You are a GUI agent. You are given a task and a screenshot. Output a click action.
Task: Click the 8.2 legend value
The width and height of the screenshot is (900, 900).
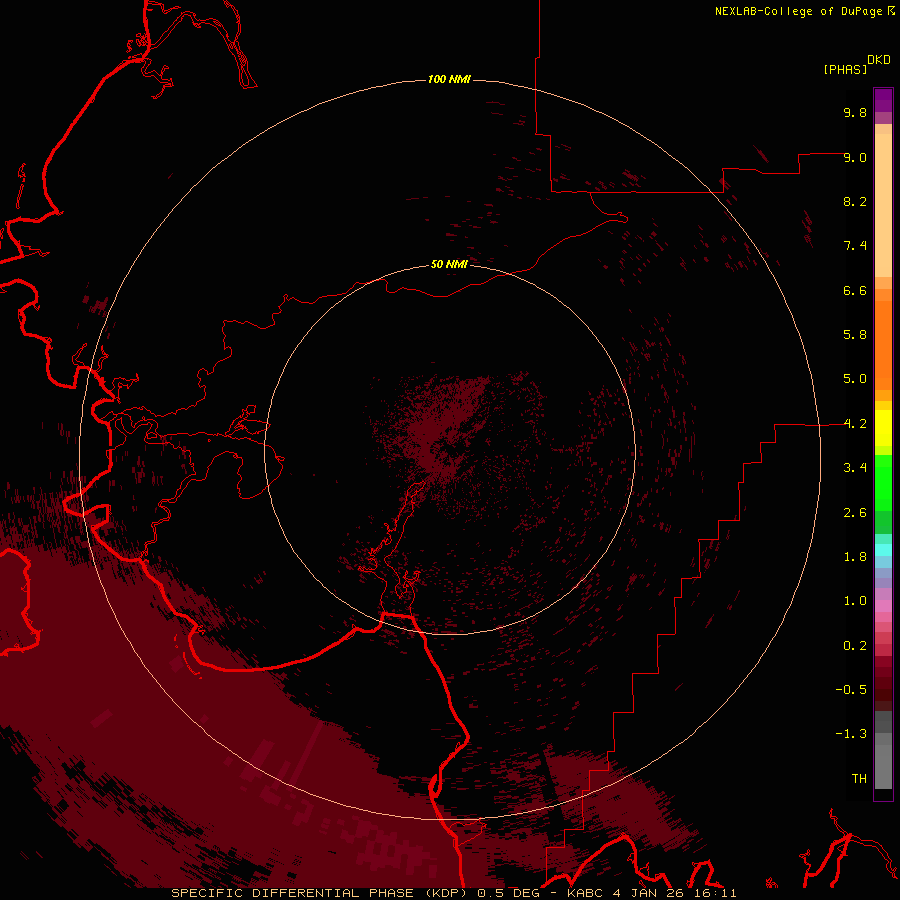pyautogui.click(x=855, y=201)
